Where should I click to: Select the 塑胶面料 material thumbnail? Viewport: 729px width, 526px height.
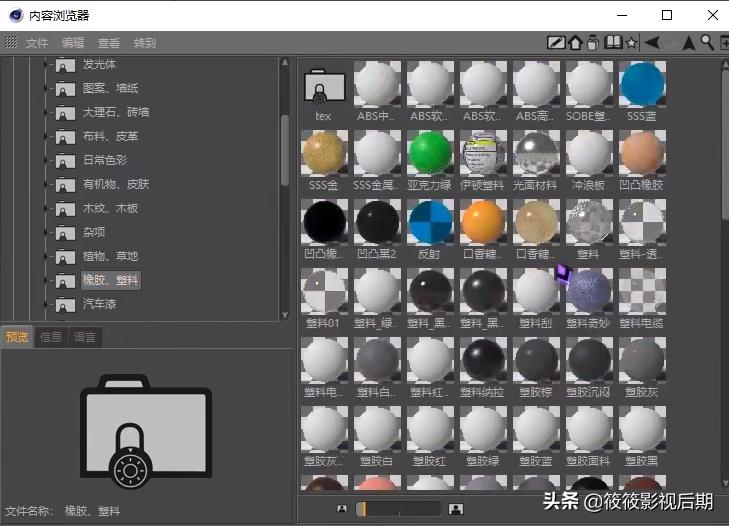tap(589, 429)
